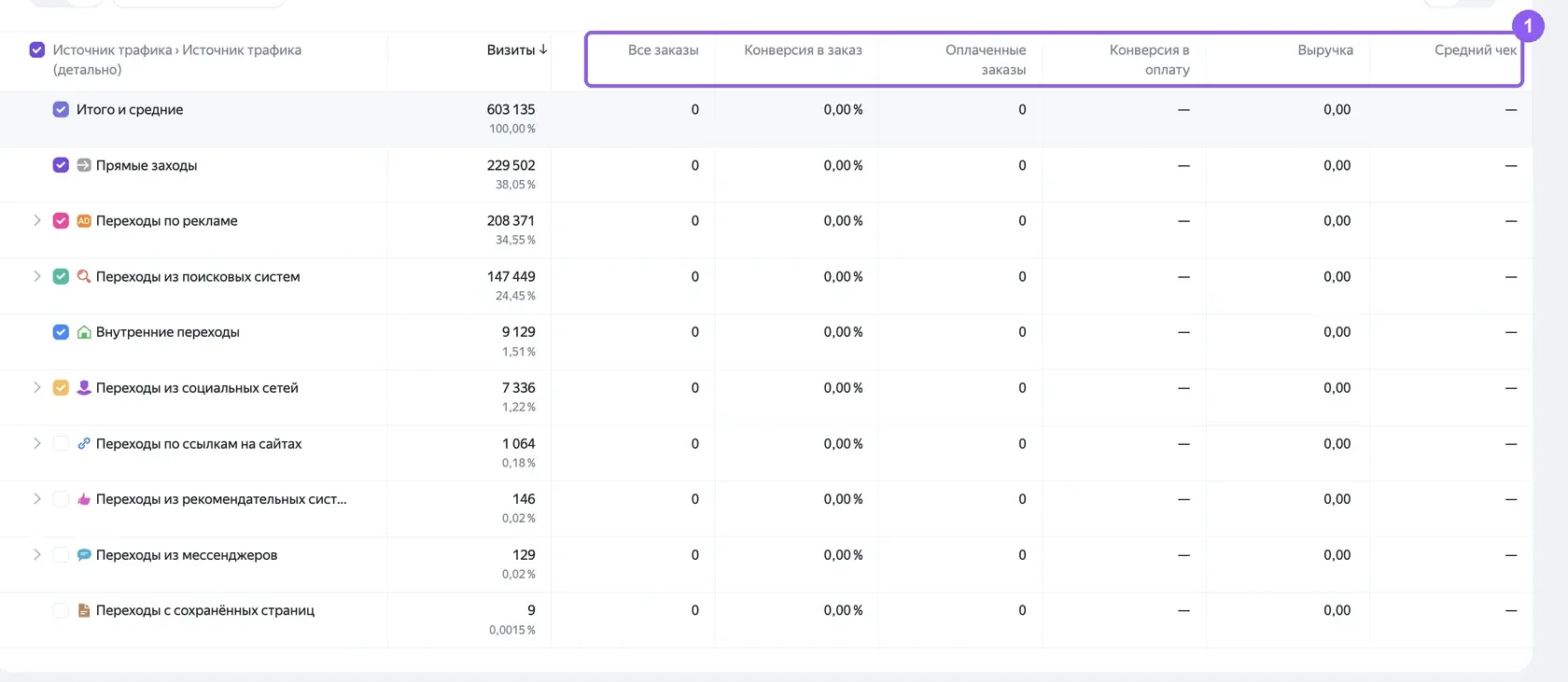Screen dimensions: 1568x682
Task: Tick the checkbox for Переходы из рекомендательных систем
Action: point(61,499)
